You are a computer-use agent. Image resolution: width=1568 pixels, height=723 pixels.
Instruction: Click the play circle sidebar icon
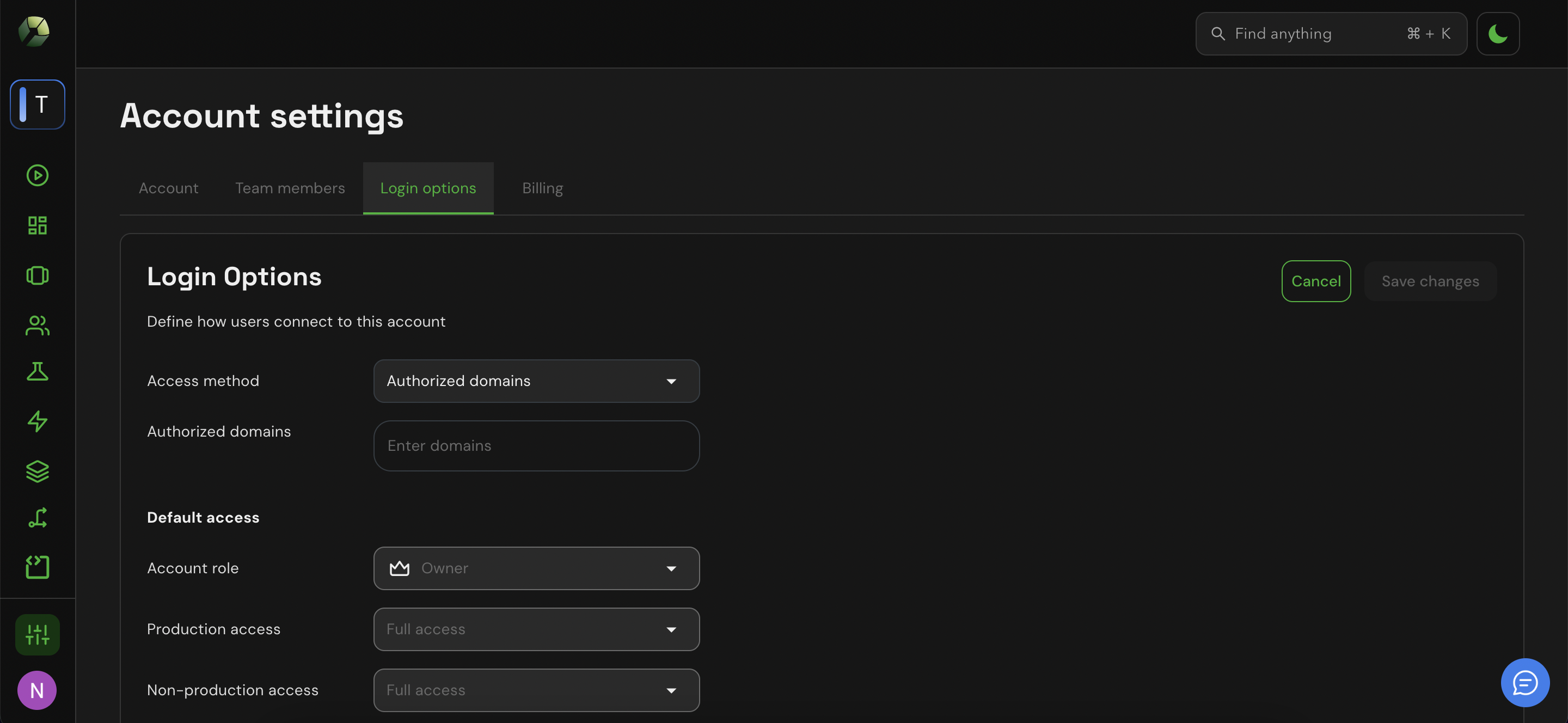[x=37, y=175]
